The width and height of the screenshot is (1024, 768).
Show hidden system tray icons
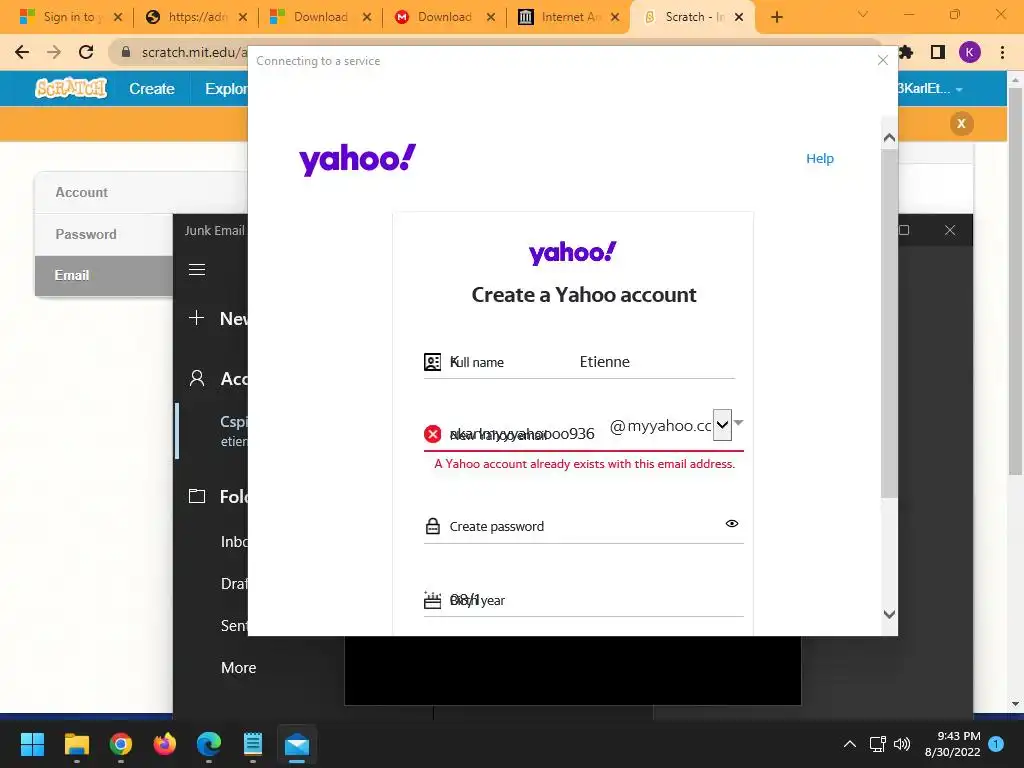point(850,744)
